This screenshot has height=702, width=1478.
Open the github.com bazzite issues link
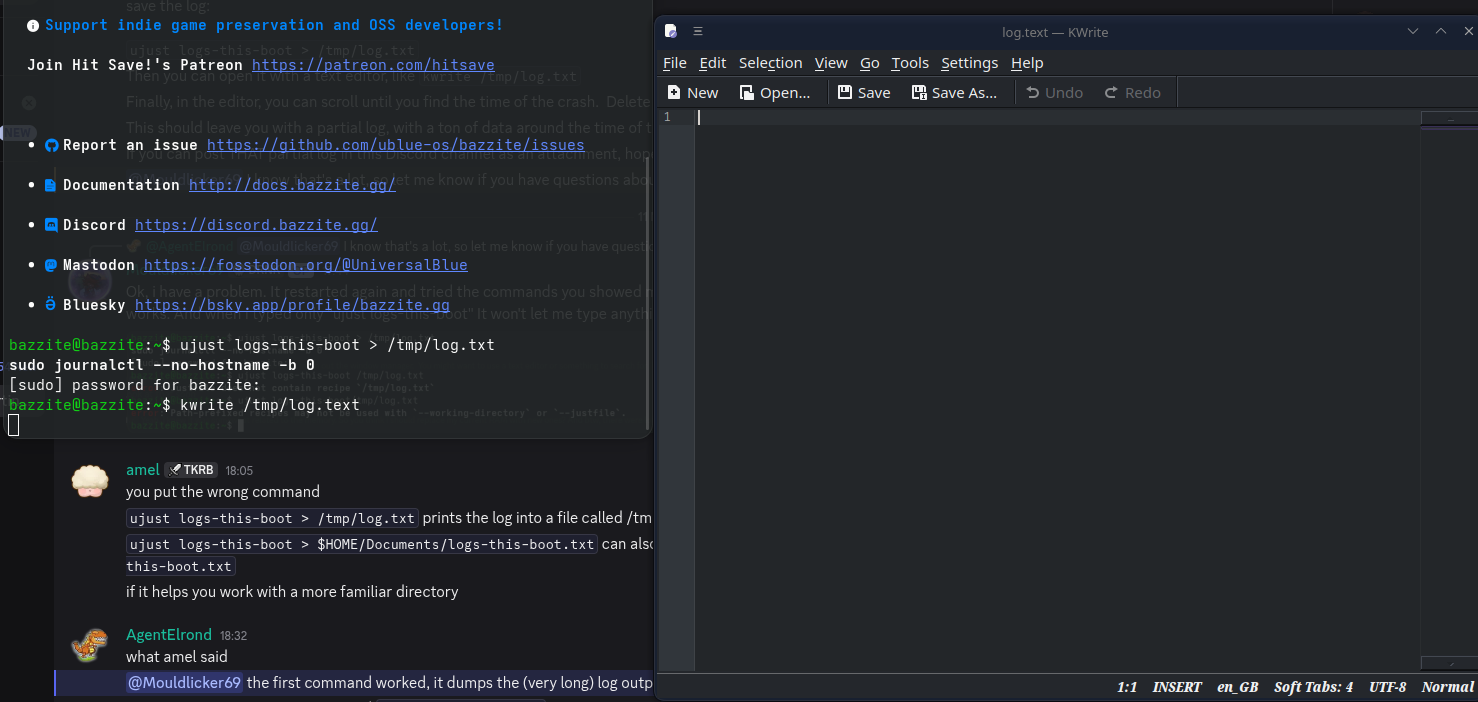395,145
